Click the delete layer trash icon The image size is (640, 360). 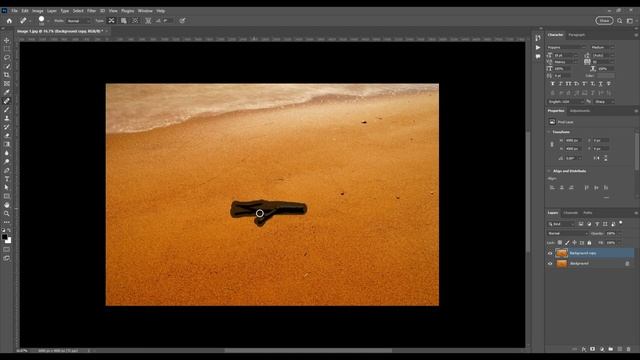[629, 349]
